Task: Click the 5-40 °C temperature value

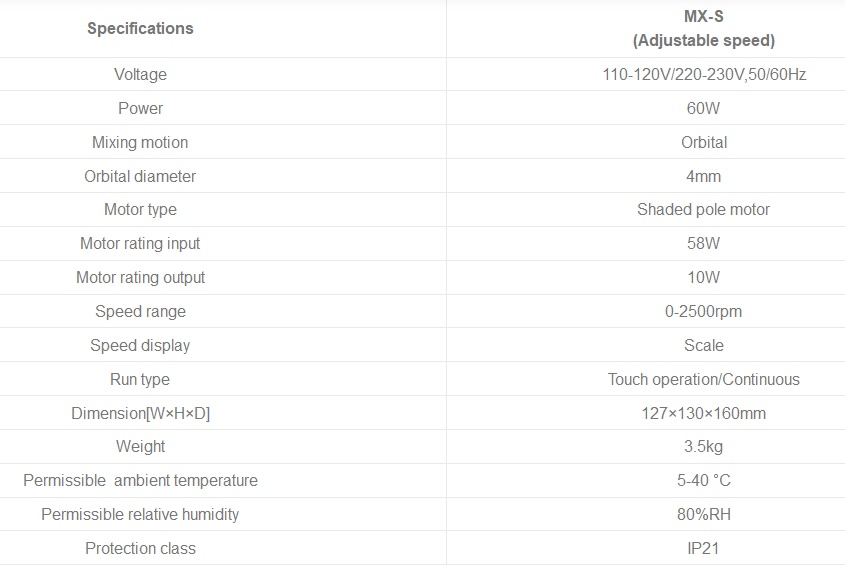Action: point(703,481)
